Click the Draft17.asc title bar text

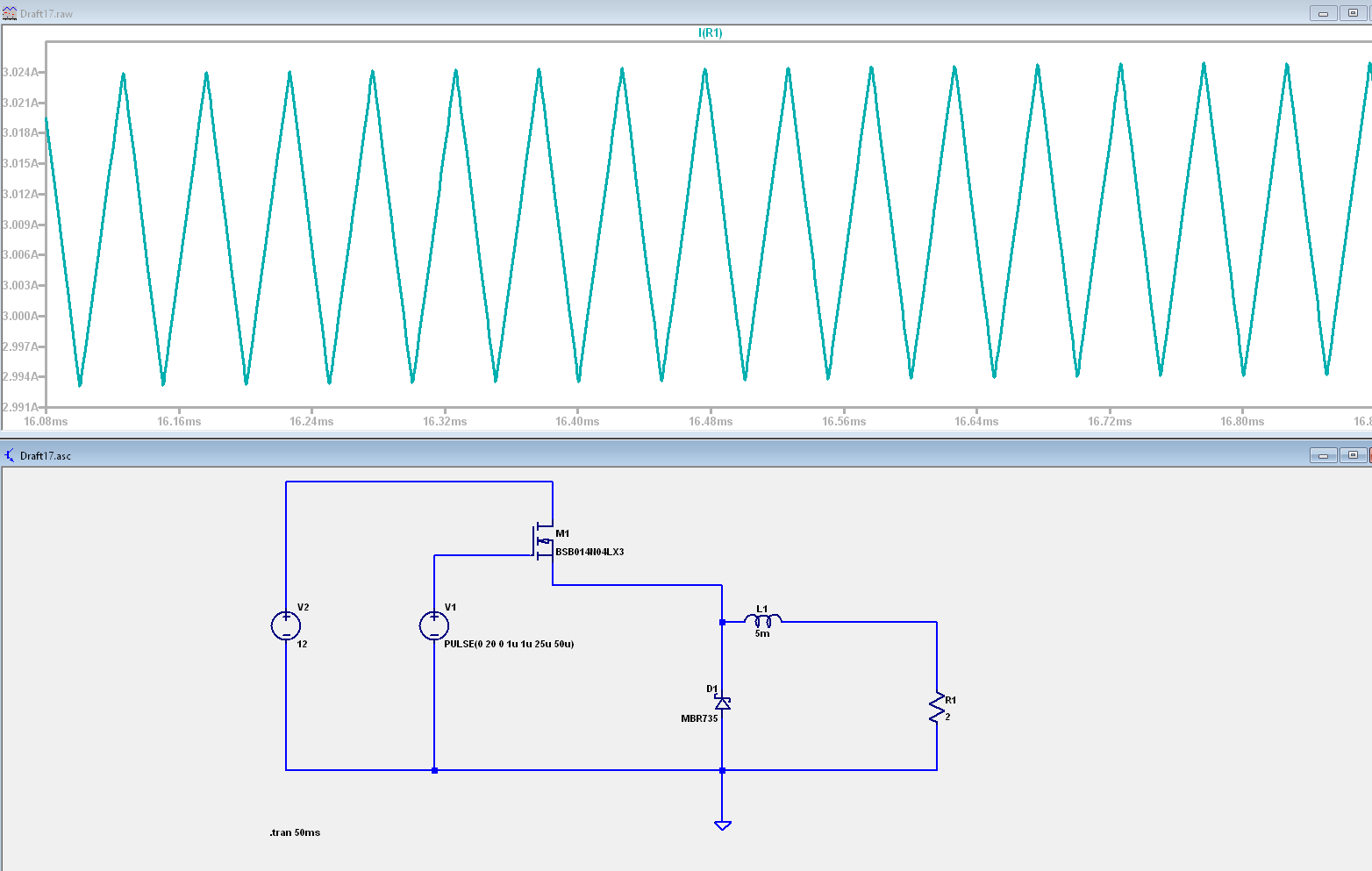click(46, 456)
